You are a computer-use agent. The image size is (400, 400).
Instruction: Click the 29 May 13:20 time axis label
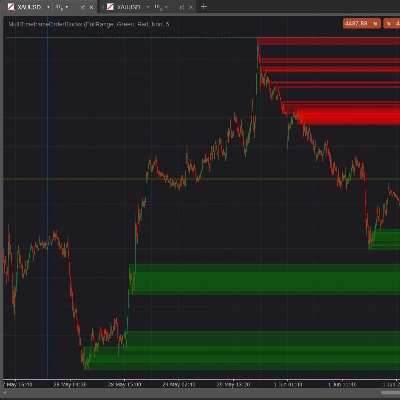[233, 384]
